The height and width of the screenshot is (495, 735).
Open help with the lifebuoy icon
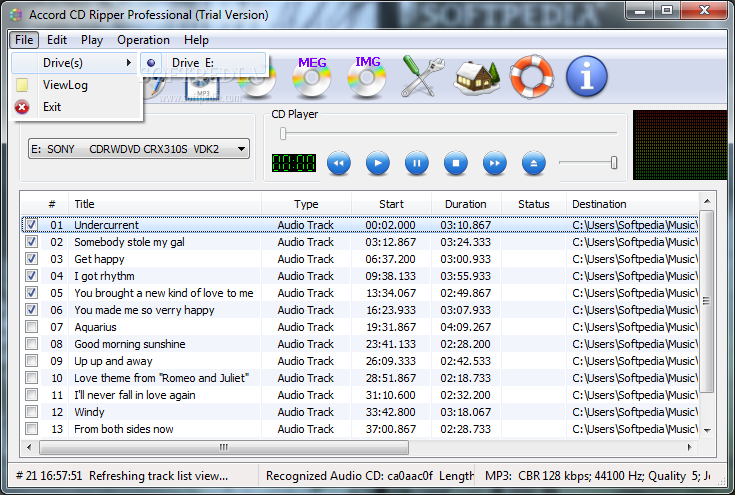click(x=532, y=76)
